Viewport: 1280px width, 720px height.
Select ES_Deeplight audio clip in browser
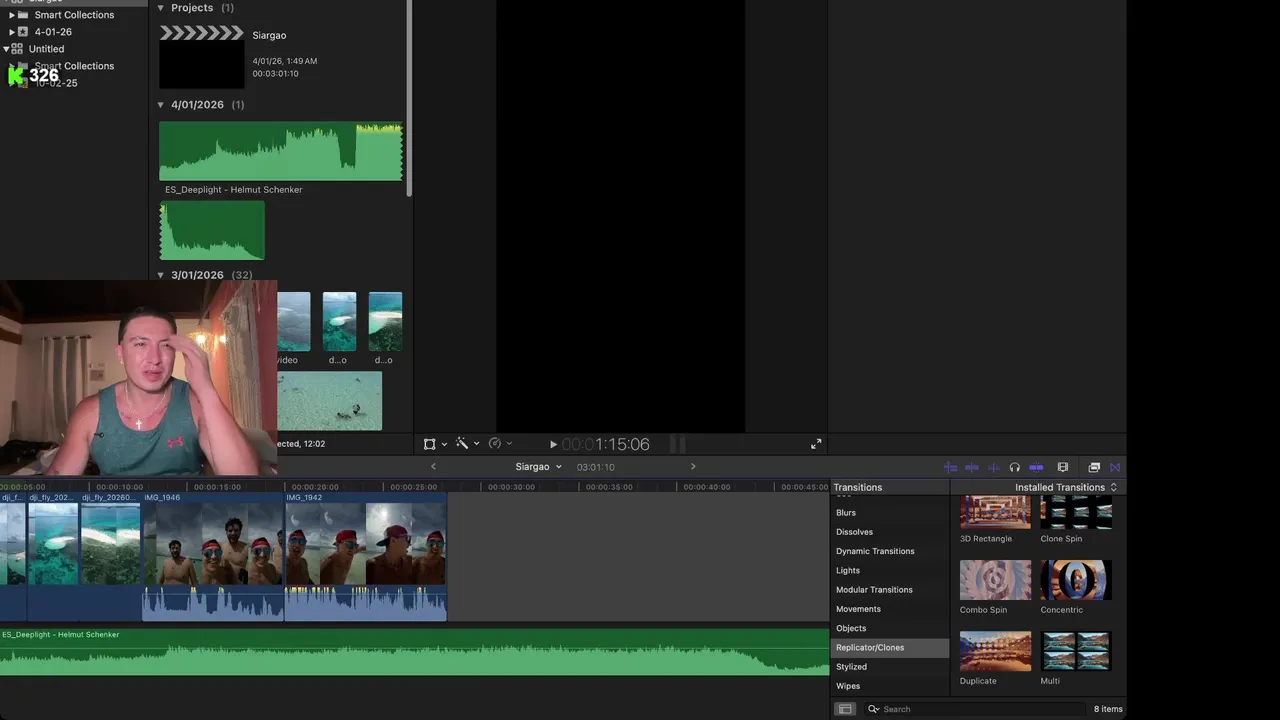tap(281, 151)
